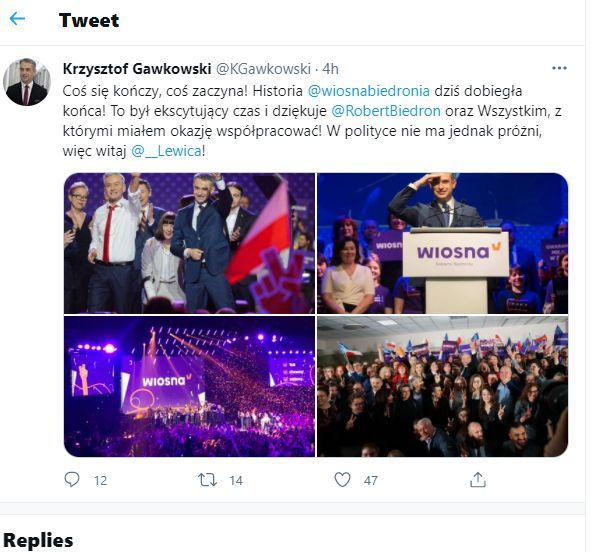Screen dimensions: 600x552
Task: Open the purple concert hall photo
Action: [189, 387]
